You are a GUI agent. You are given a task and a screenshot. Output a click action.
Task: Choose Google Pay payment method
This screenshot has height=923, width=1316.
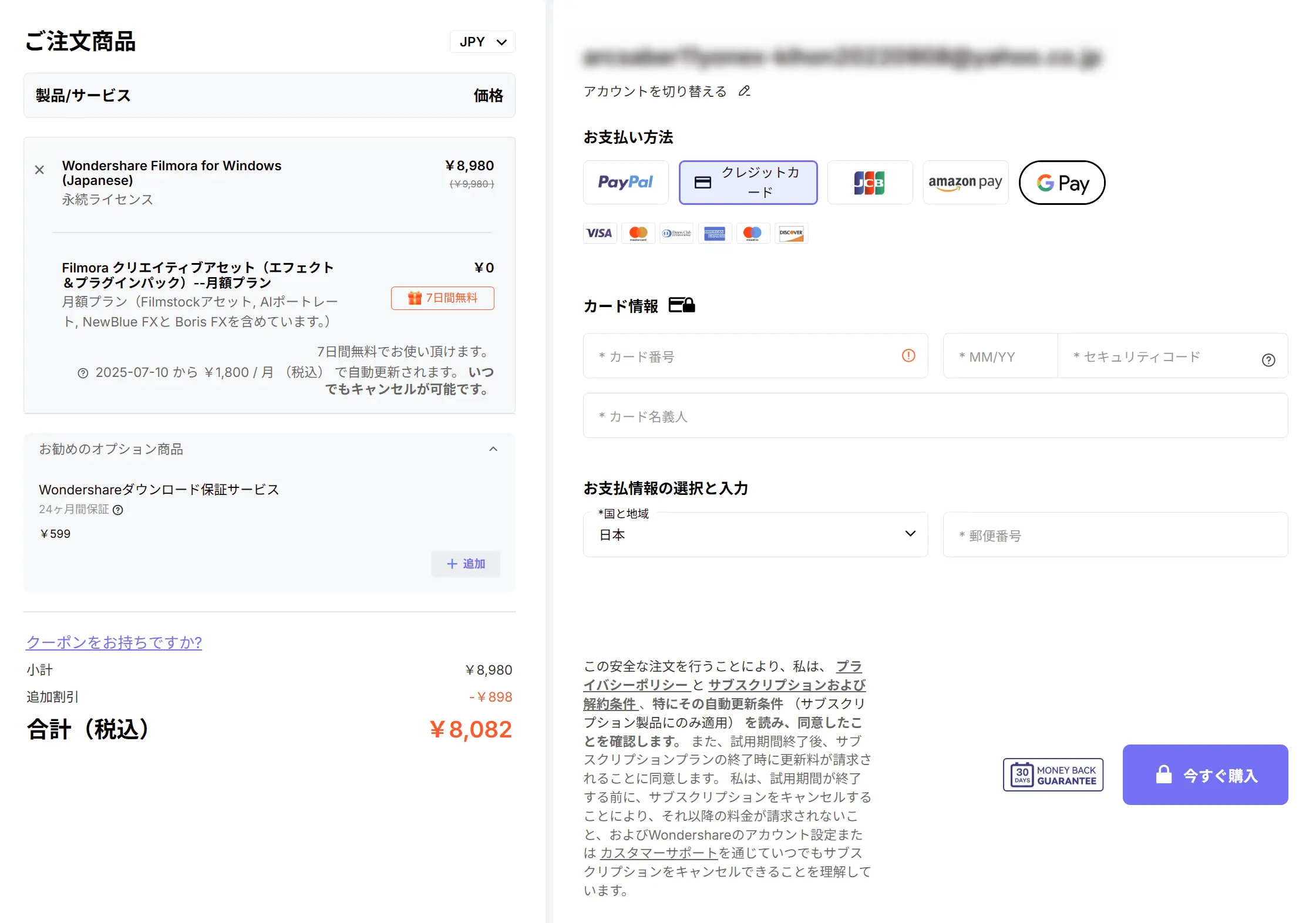pos(1062,183)
